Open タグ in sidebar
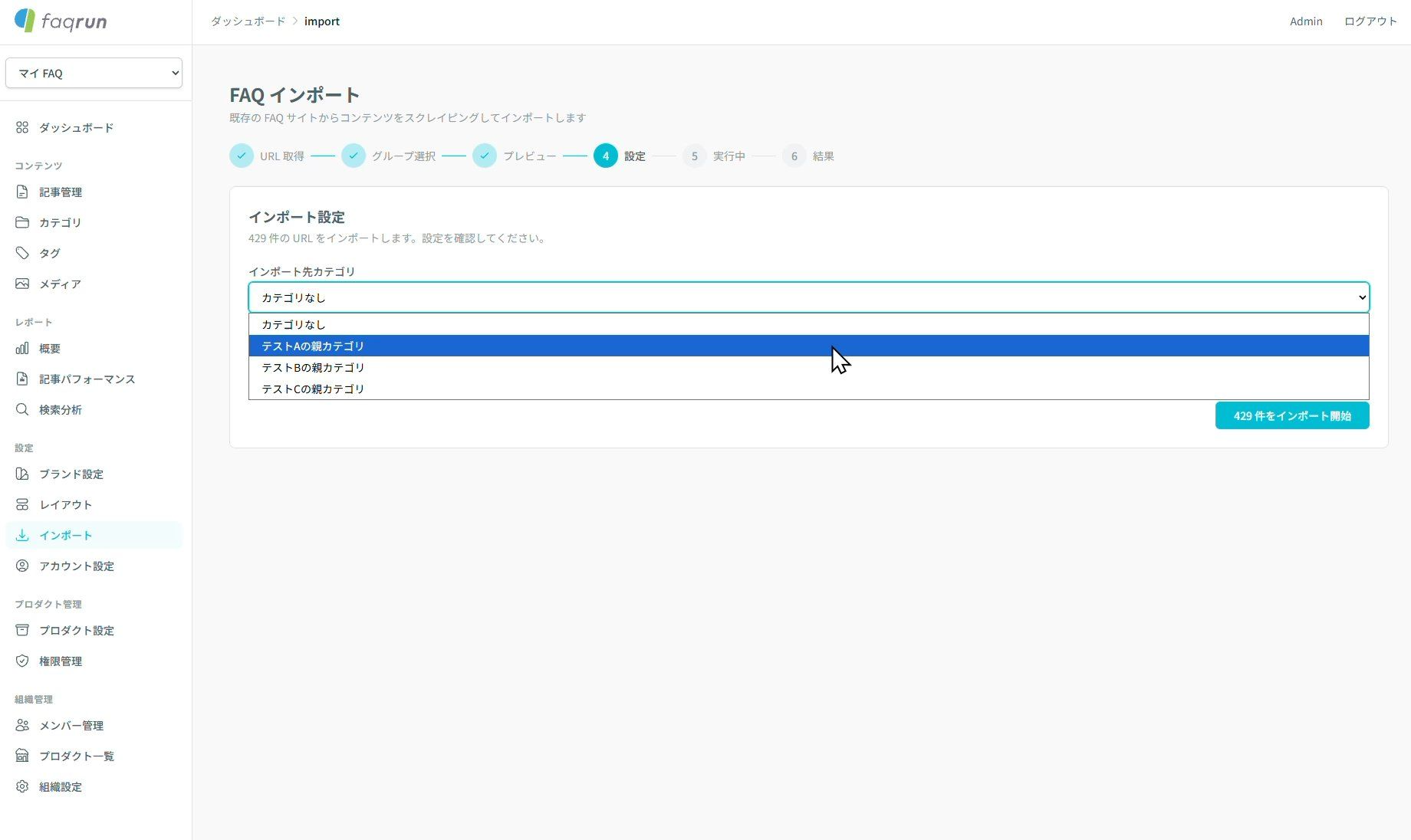The image size is (1411, 840). tap(94, 253)
